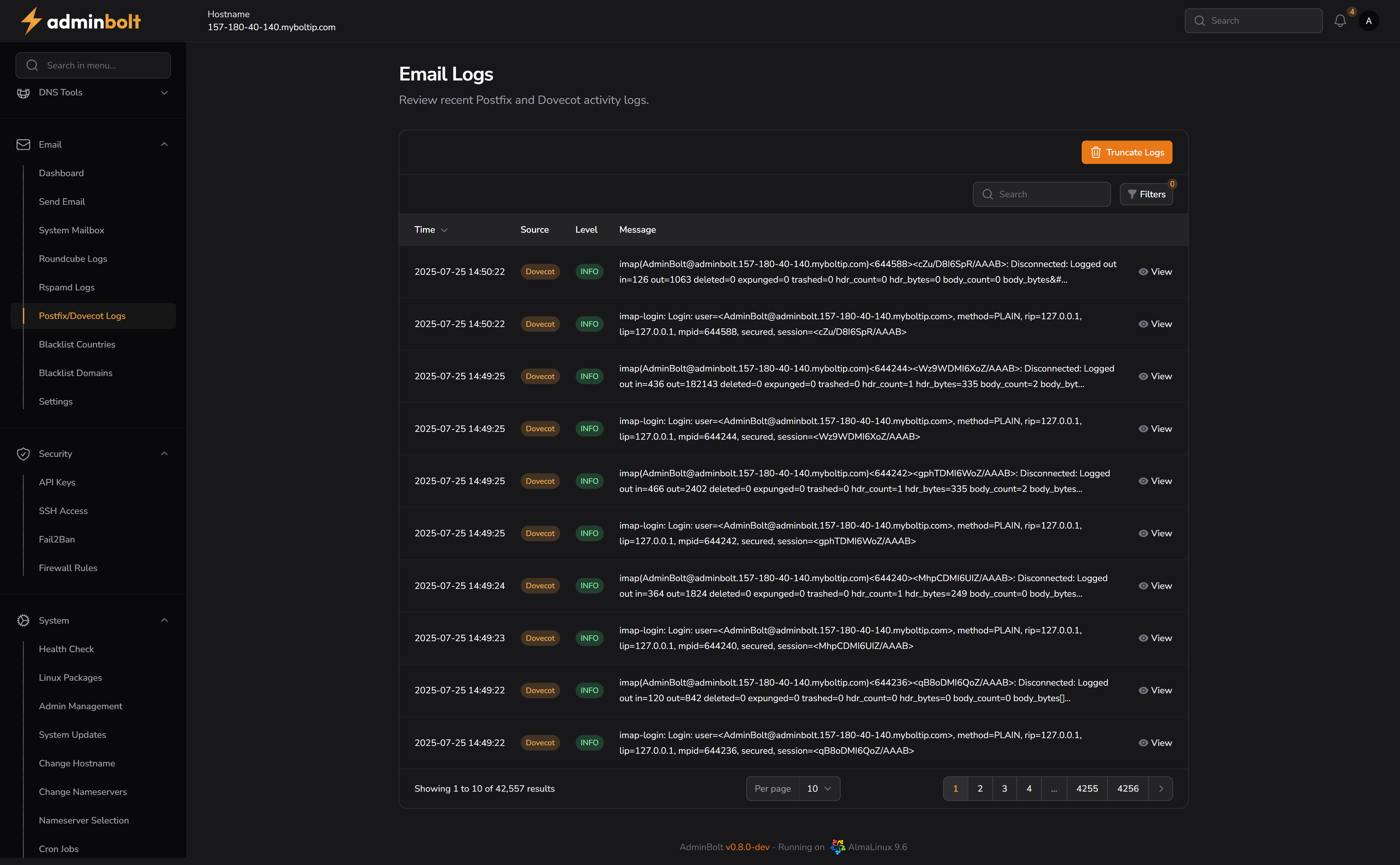Click the System gear icon in sidebar
The image size is (1400, 865).
[23, 620]
